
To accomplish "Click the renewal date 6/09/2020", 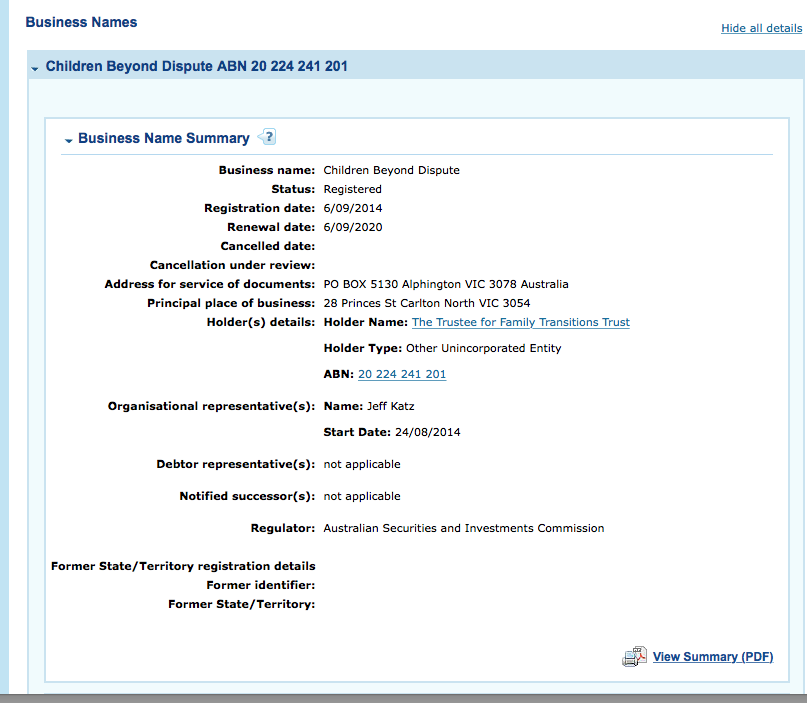I will click(x=353, y=227).
